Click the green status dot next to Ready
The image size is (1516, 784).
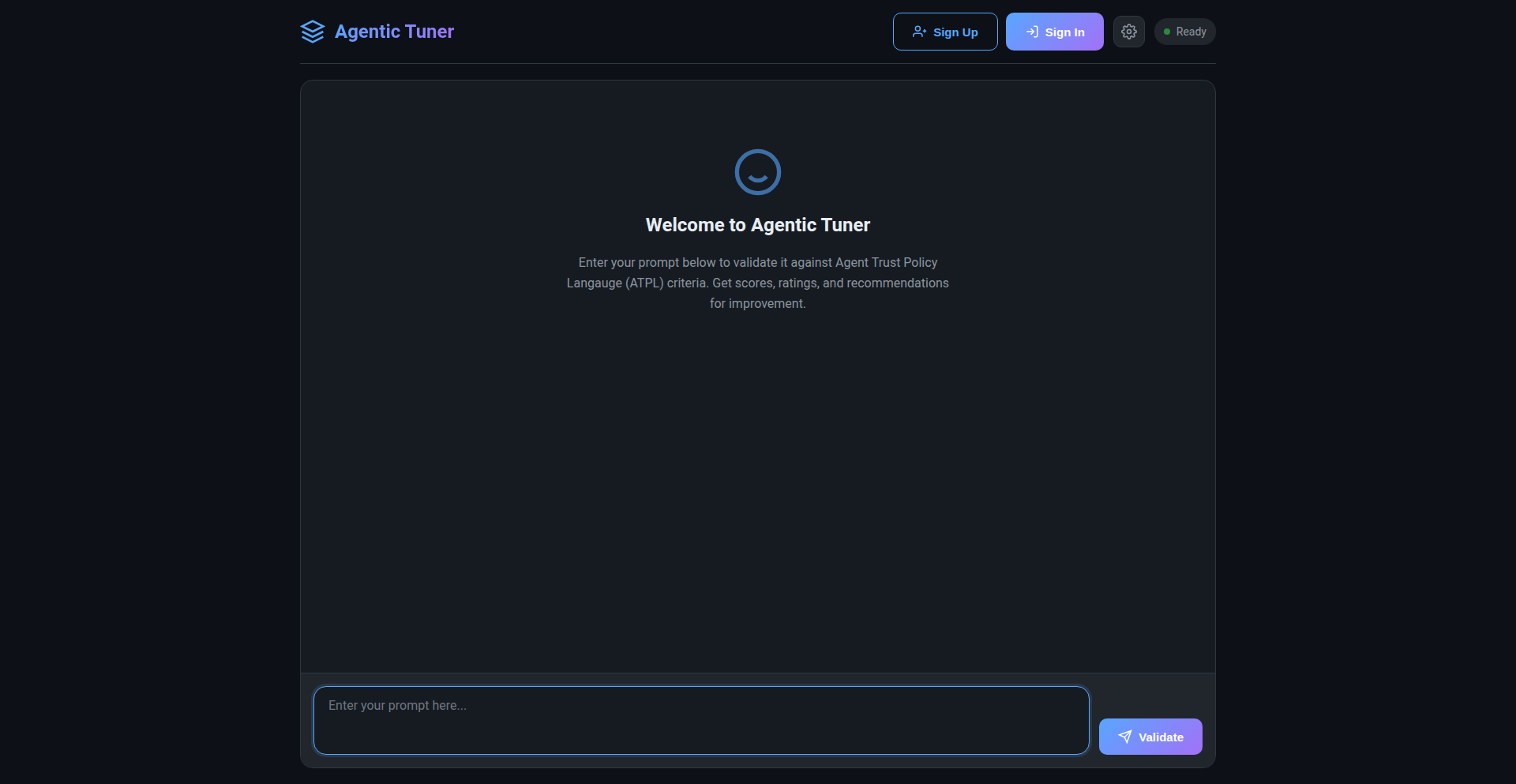tap(1168, 32)
